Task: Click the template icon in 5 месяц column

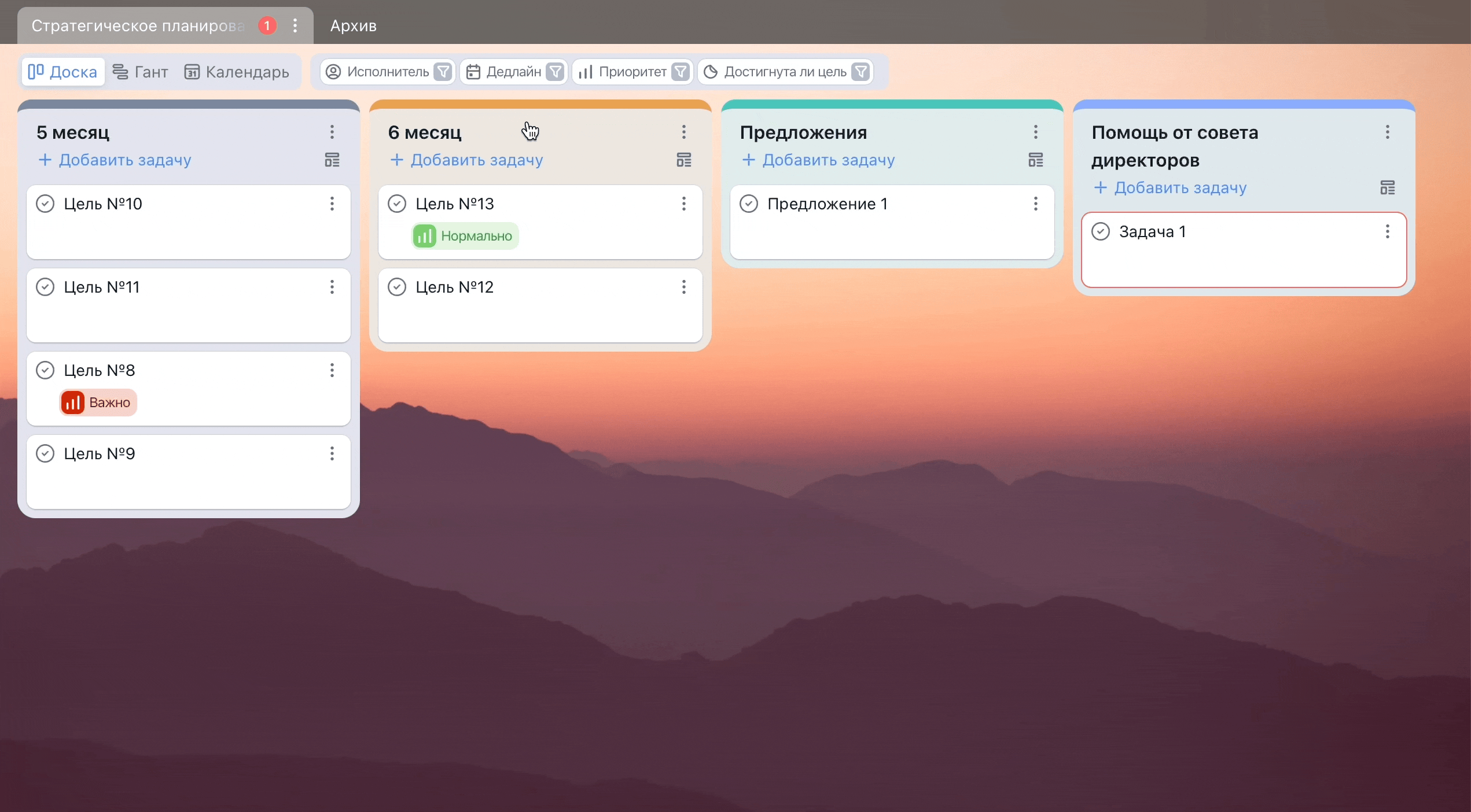Action: [x=332, y=160]
